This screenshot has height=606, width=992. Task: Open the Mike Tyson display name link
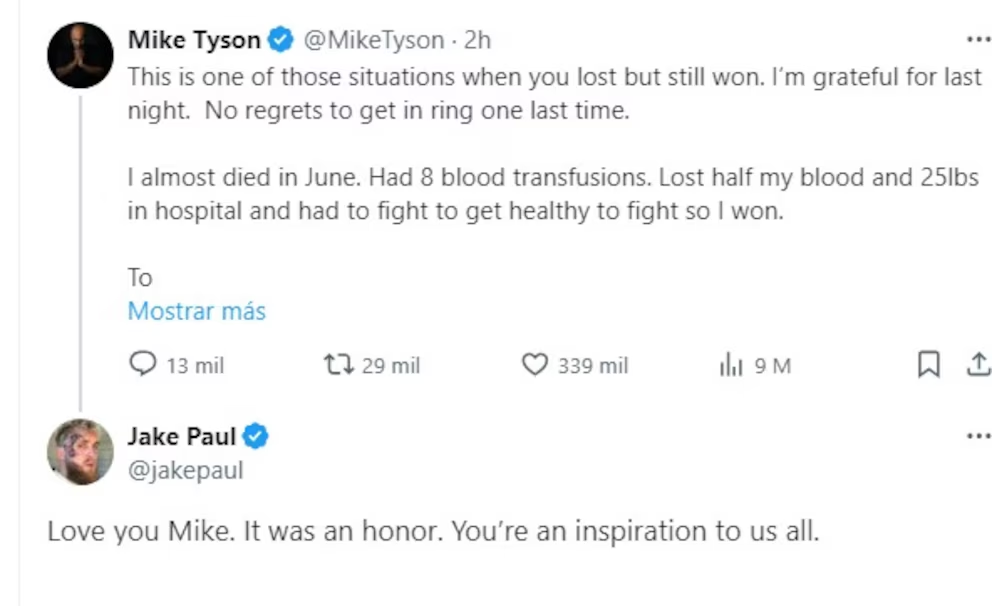[194, 40]
